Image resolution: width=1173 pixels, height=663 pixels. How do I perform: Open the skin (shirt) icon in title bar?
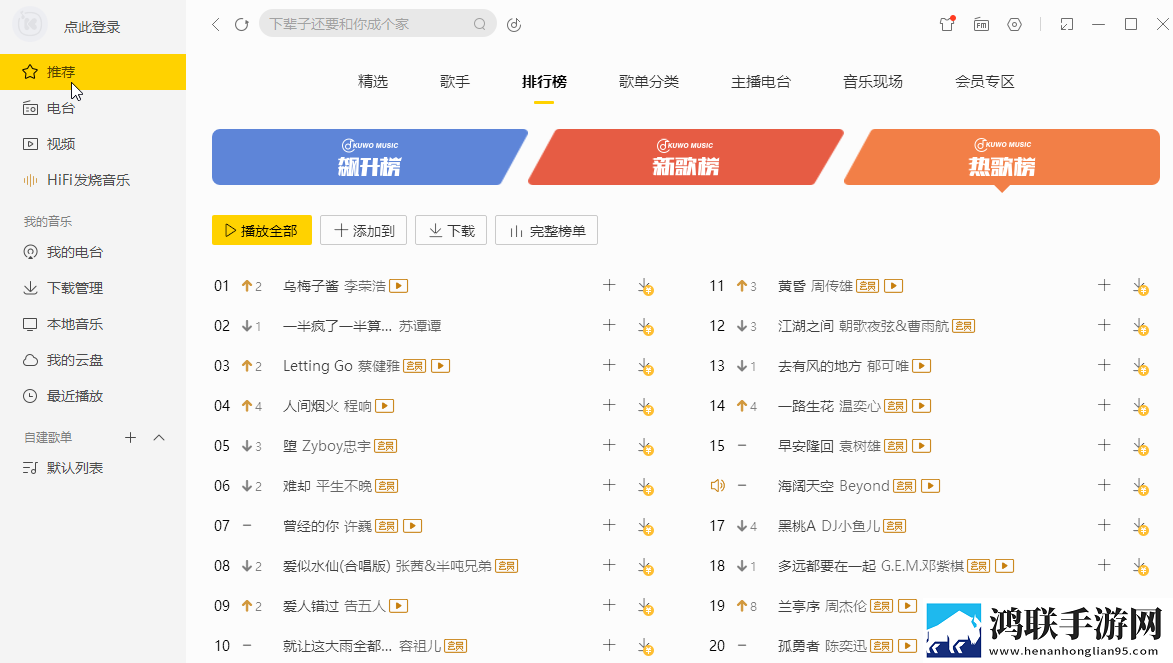coord(947,24)
